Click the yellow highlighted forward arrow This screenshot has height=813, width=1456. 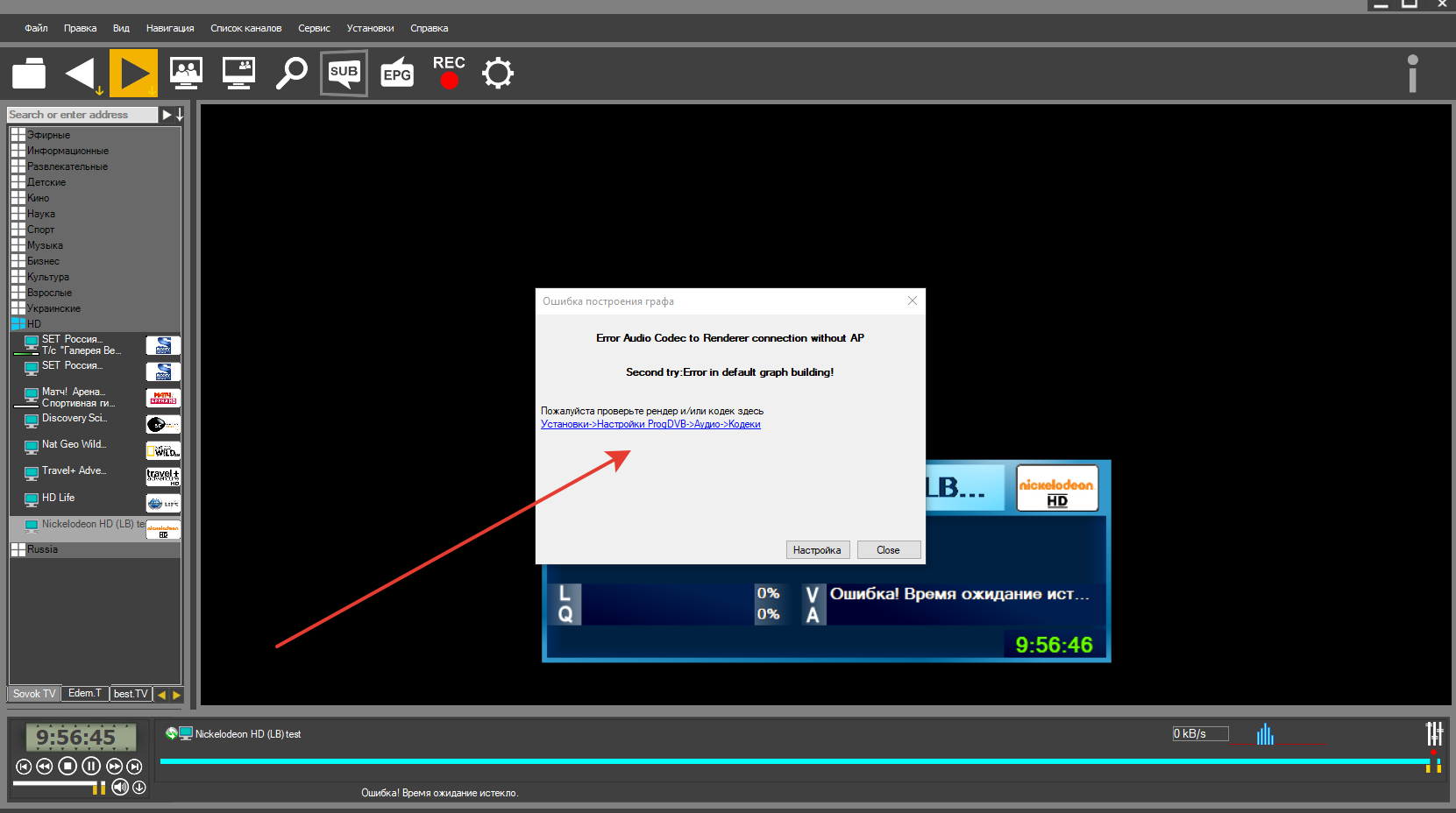tap(133, 74)
